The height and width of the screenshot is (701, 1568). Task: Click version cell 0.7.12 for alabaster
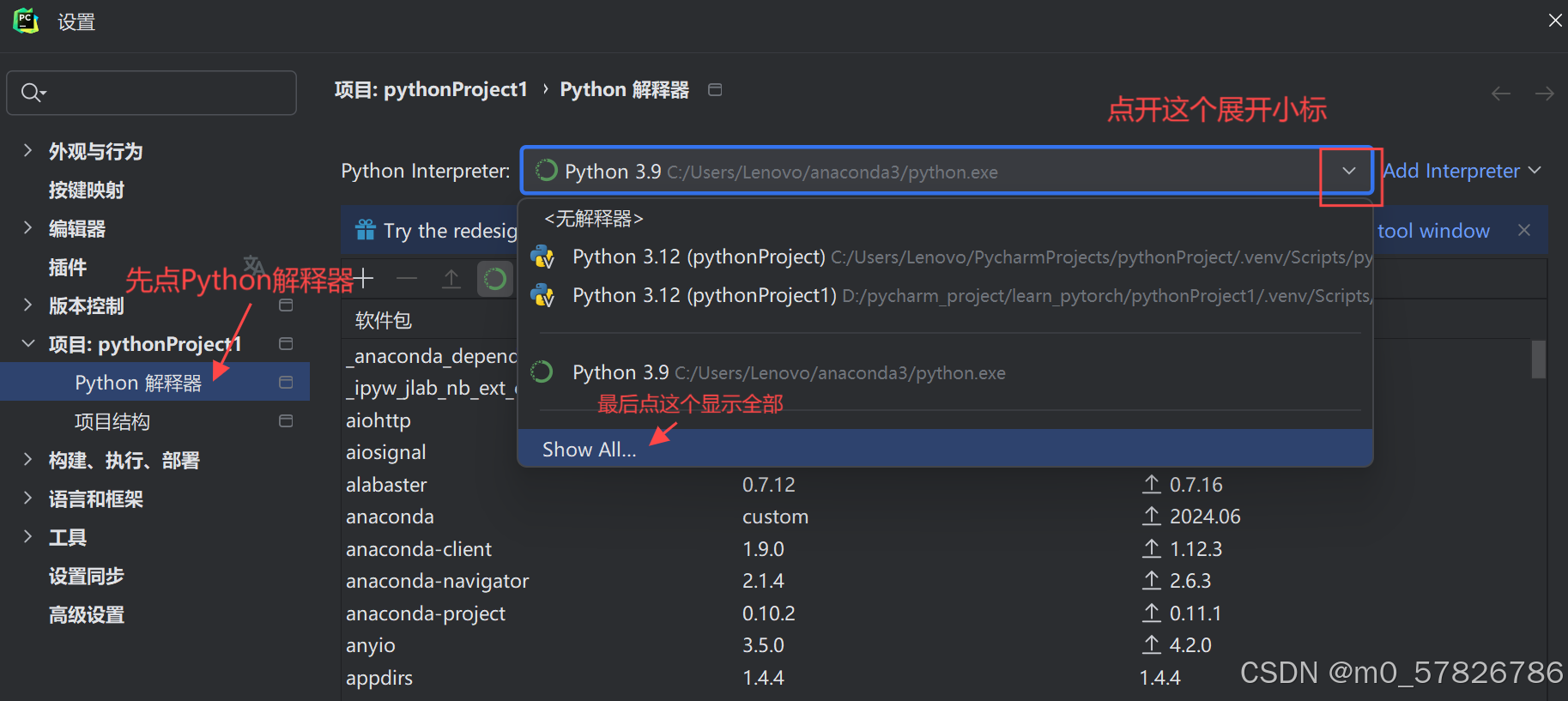tap(769, 485)
